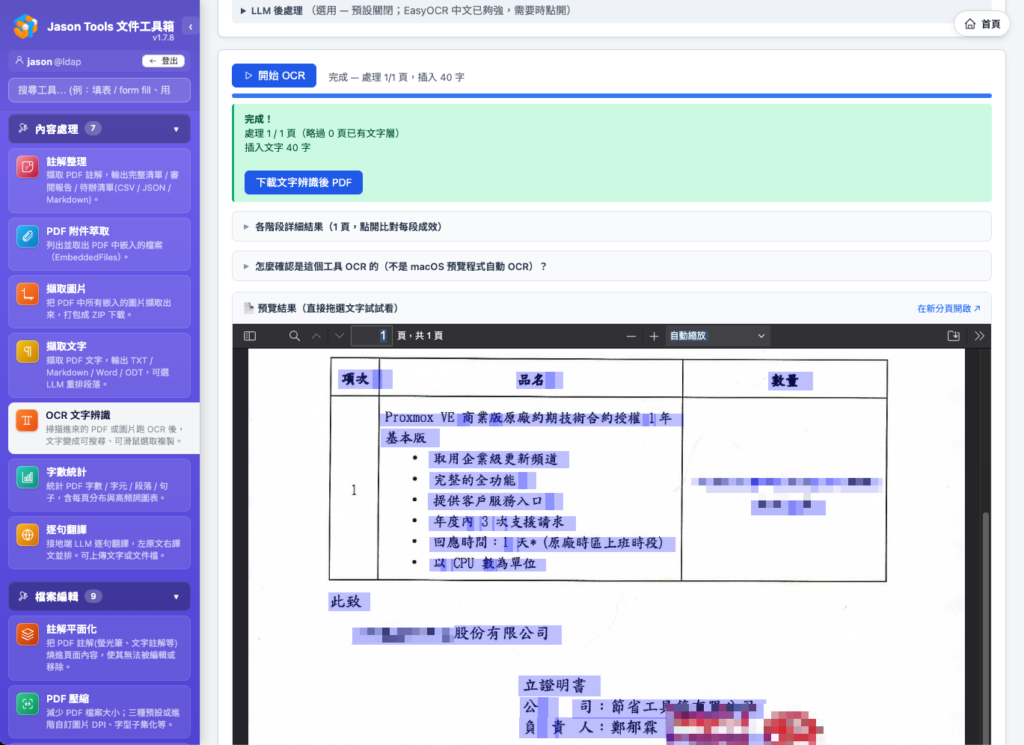
Task: Click the 品名 table header
Action: (531, 379)
